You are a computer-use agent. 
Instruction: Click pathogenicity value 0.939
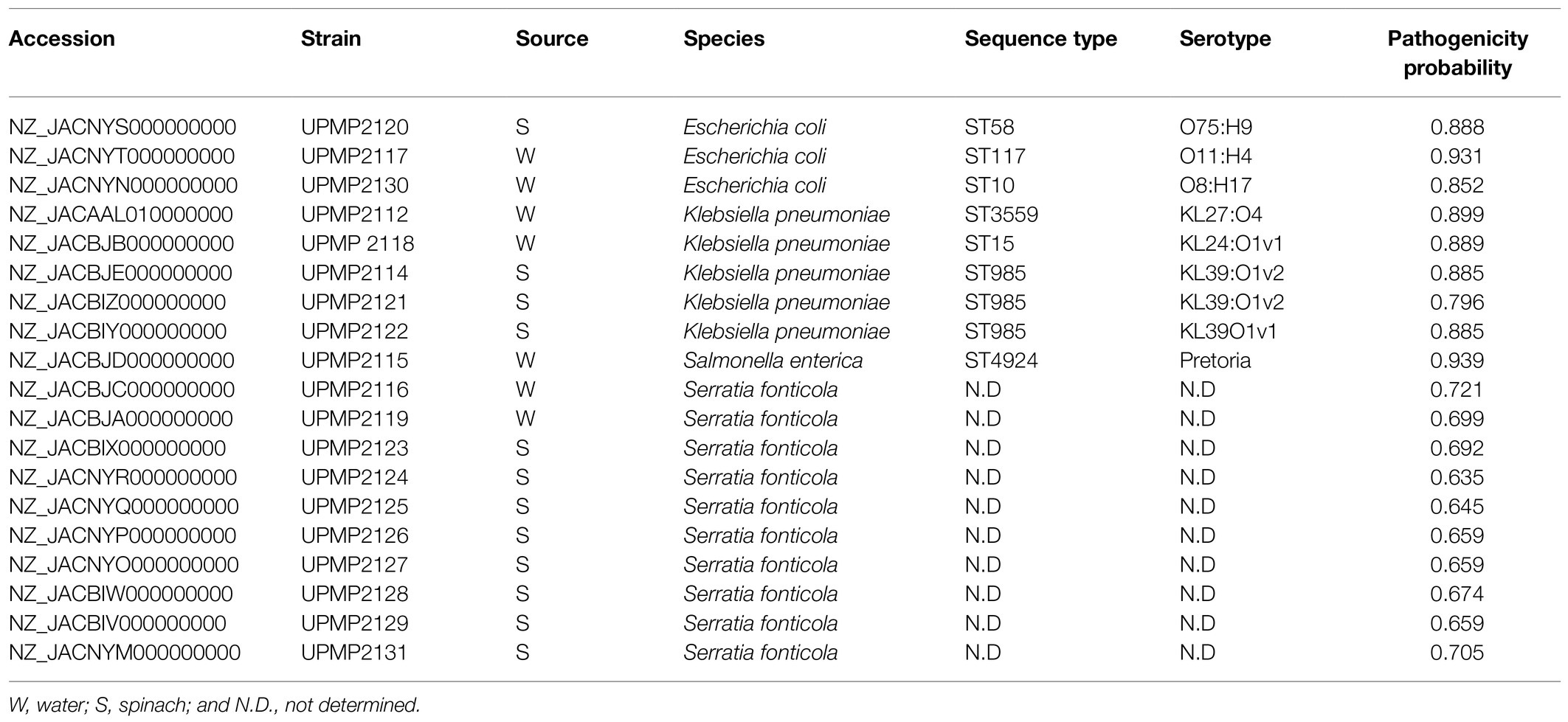pos(1457,361)
